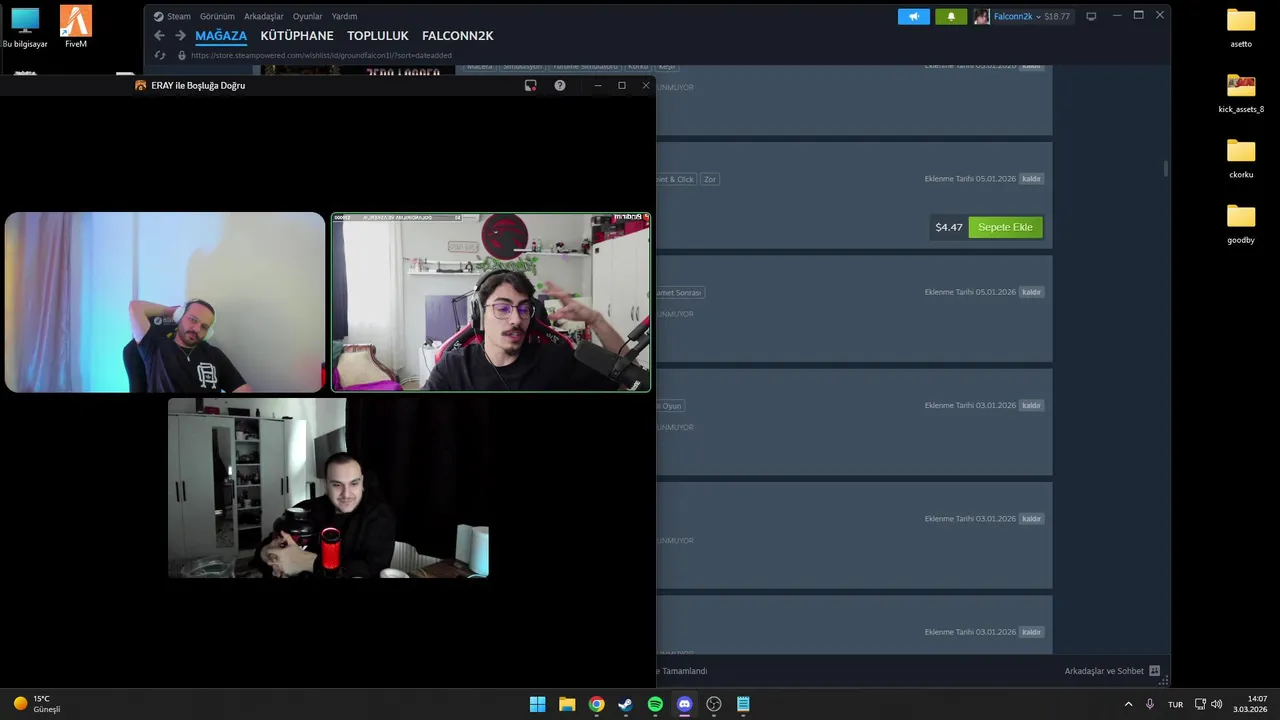Open Steam announcements megaphone button
Viewport: 1280px width, 720px height.
pos(914,16)
